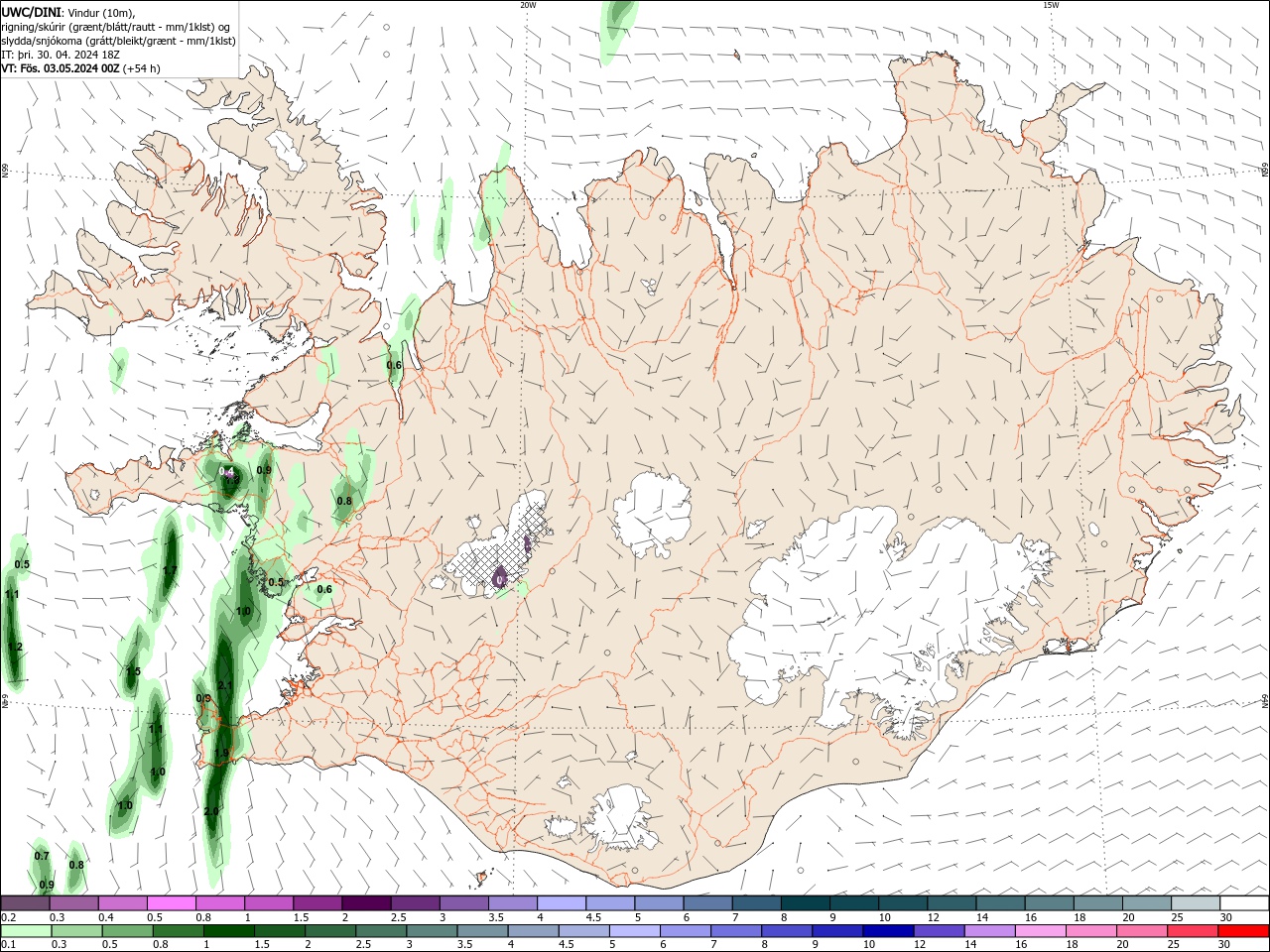The height and width of the screenshot is (952, 1270).
Task: Click the valid time 'VT: Fös. 03.05.2024 00Z' text
Action: point(61,68)
